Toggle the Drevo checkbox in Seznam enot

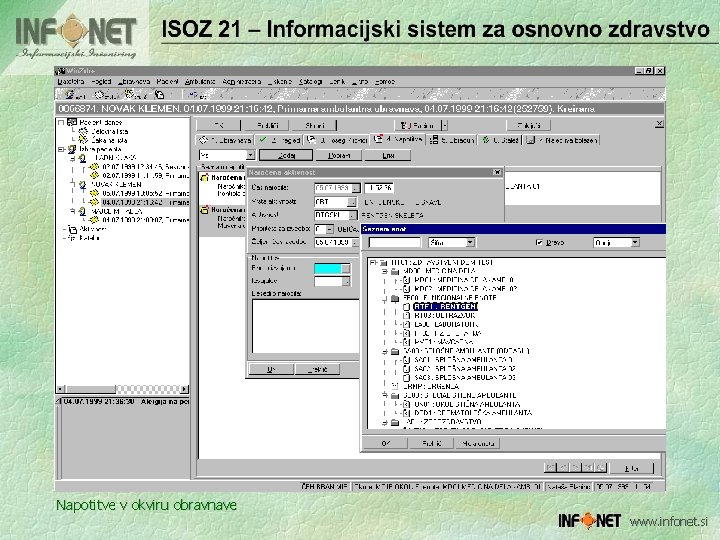540,242
